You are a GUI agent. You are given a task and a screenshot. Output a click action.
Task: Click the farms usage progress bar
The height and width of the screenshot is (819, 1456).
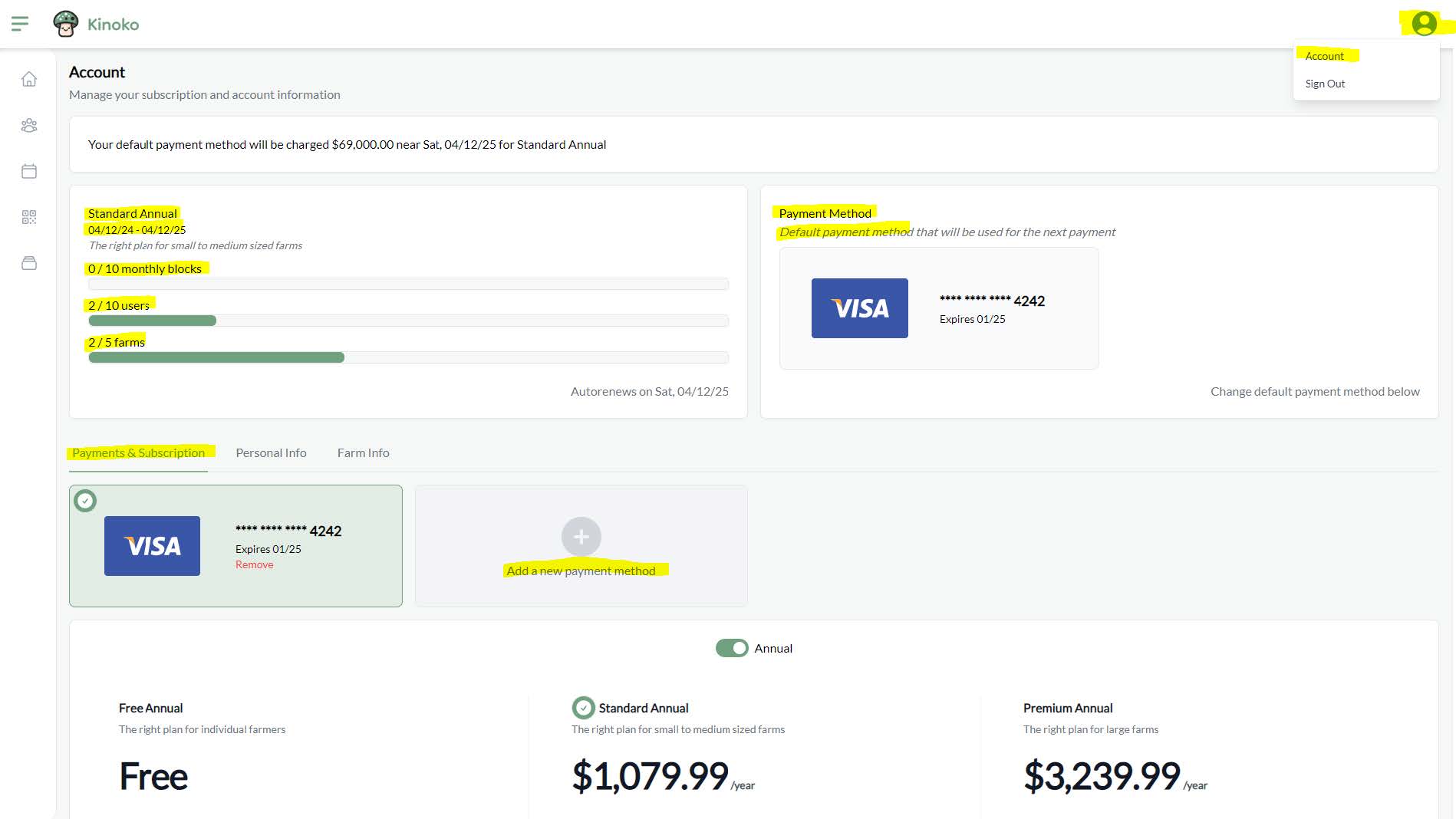tap(408, 357)
